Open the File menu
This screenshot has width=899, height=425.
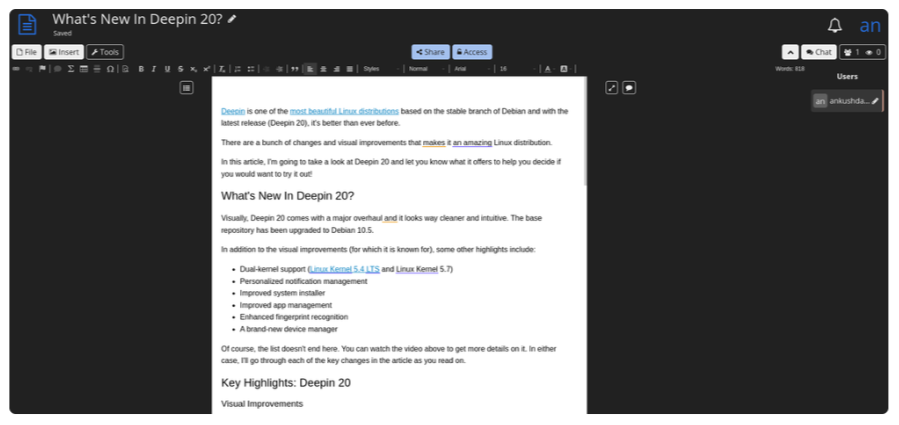[26, 52]
